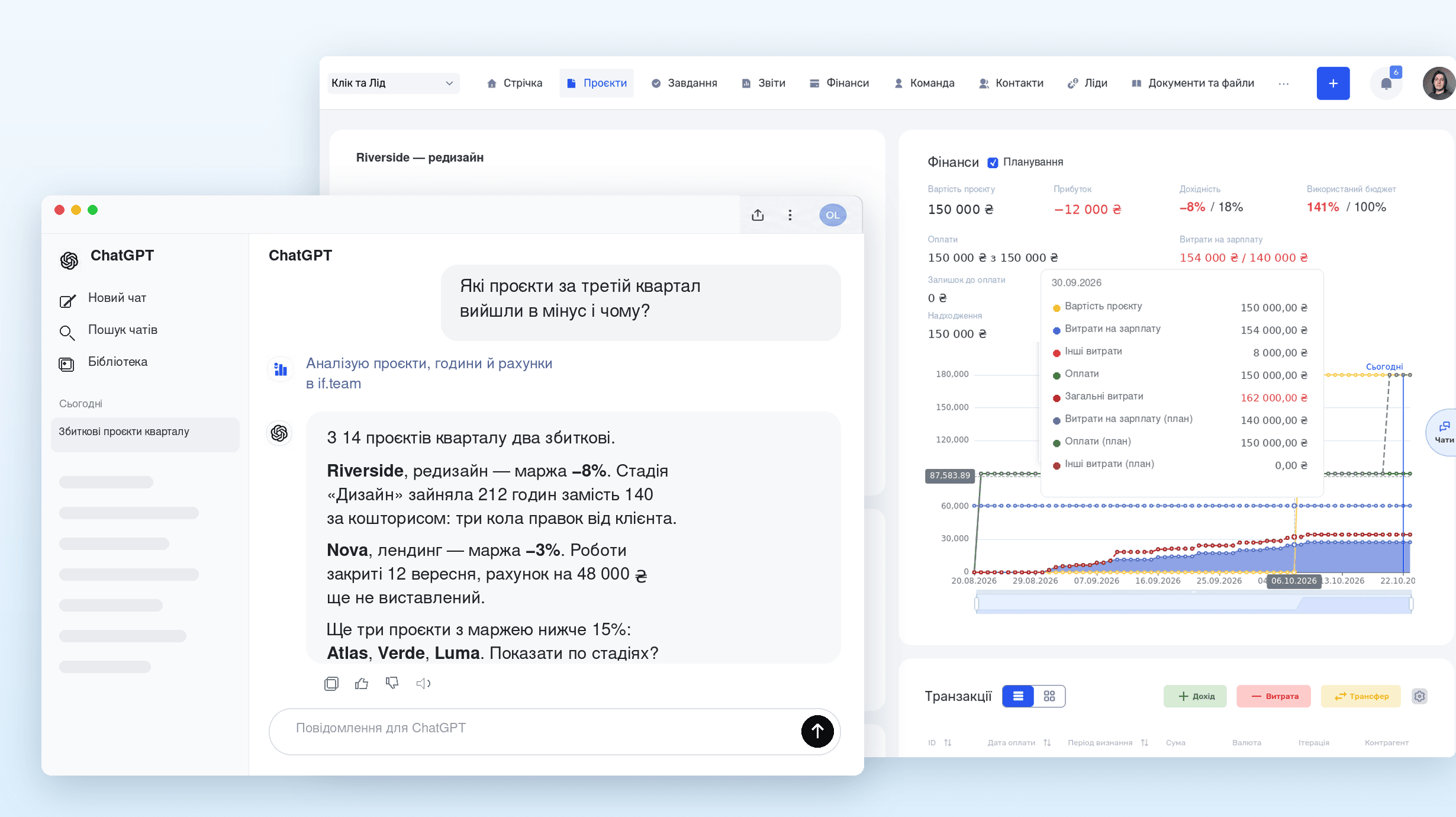The height and width of the screenshot is (817, 1456).
Task: Open the Звіти tab
Action: point(764,83)
